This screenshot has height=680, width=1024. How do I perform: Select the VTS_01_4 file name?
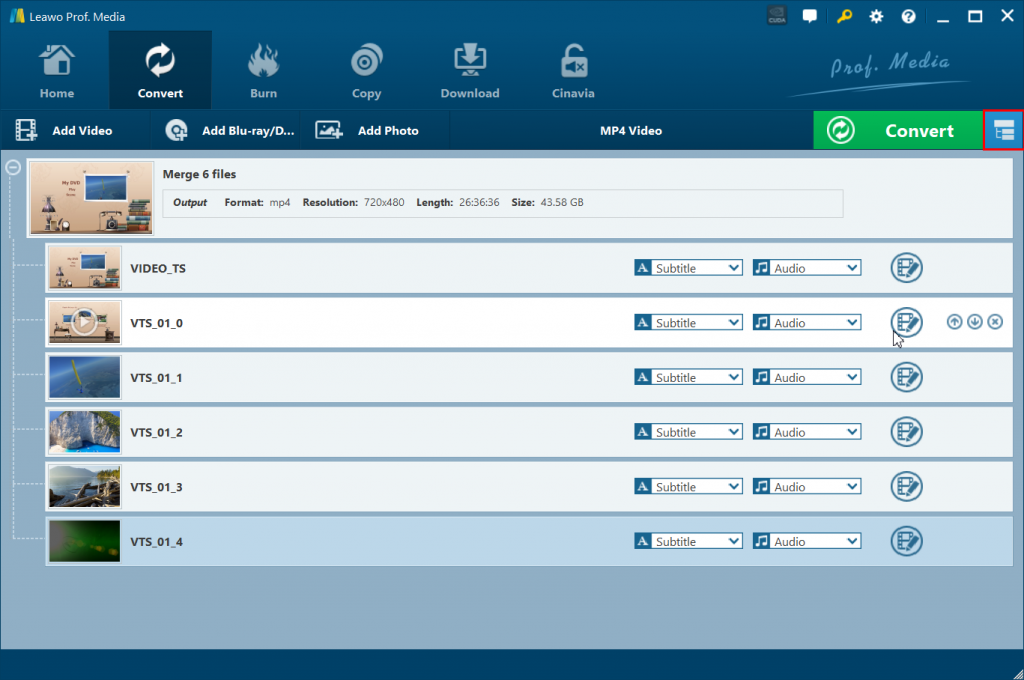pos(156,542)
